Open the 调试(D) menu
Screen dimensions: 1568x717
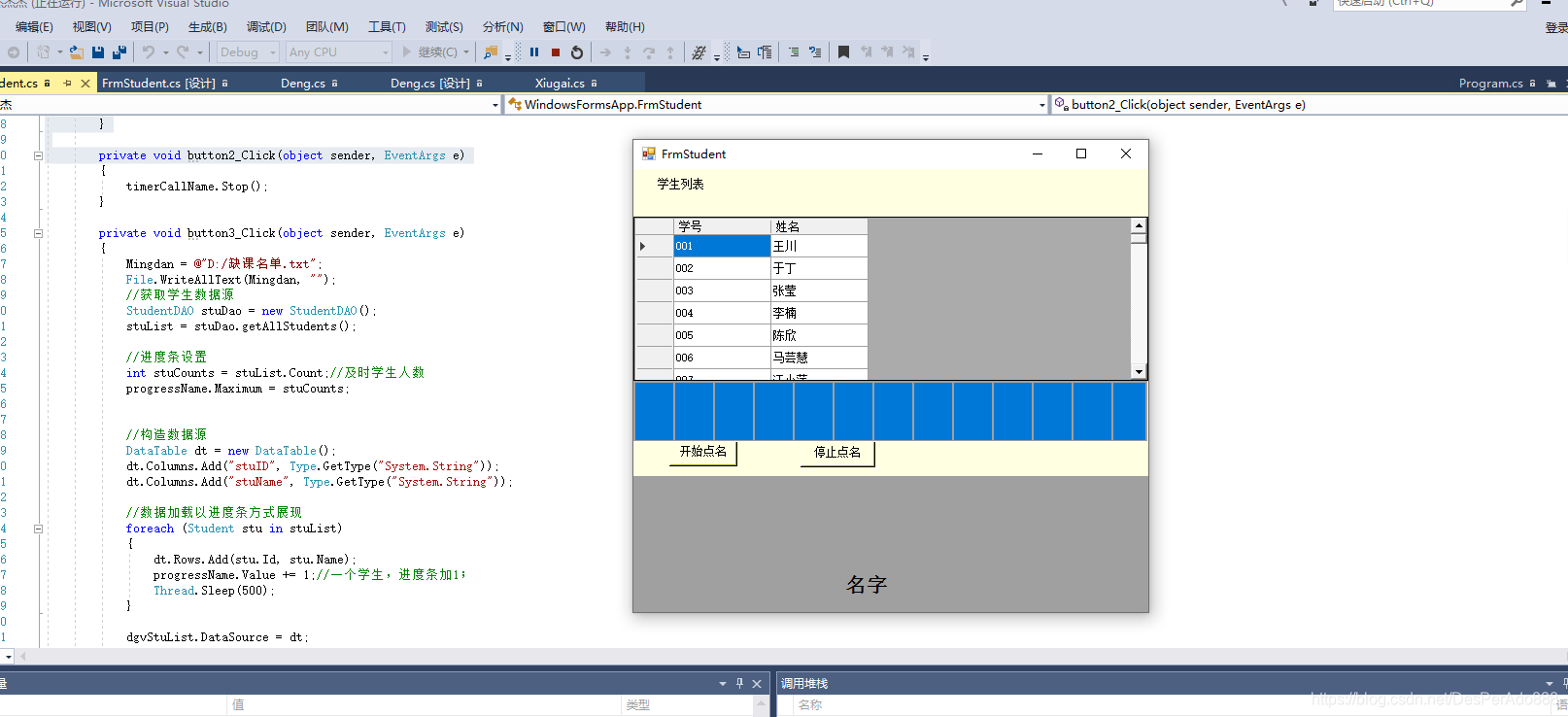tap(266, 27)
